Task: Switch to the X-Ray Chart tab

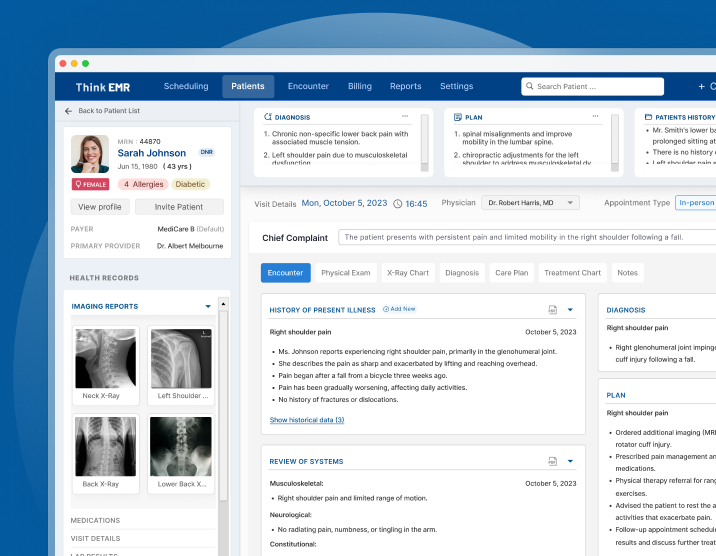Action: click(x=407, y=272)
